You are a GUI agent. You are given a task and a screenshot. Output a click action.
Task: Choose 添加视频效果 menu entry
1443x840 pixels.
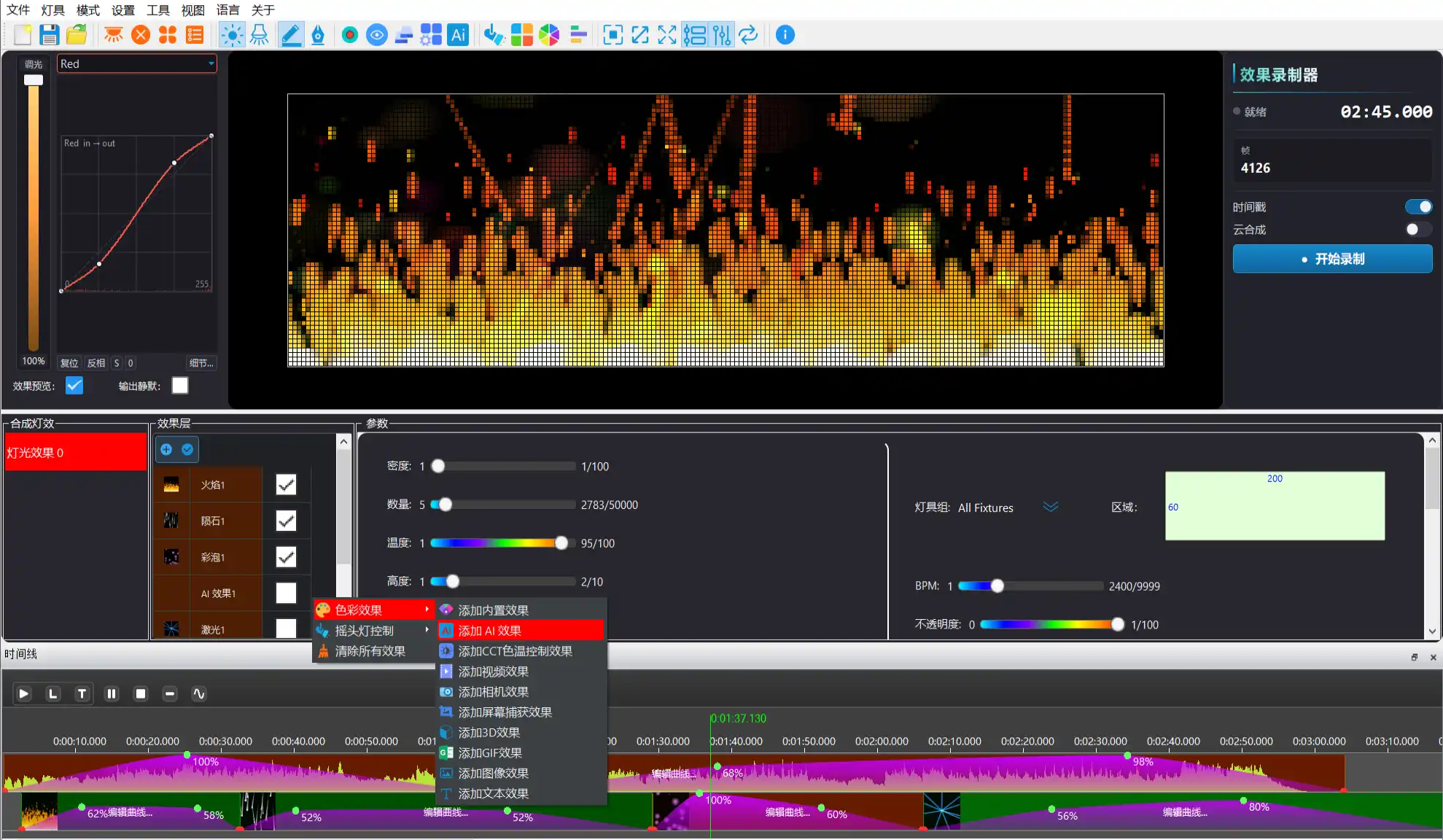point(521,671)
